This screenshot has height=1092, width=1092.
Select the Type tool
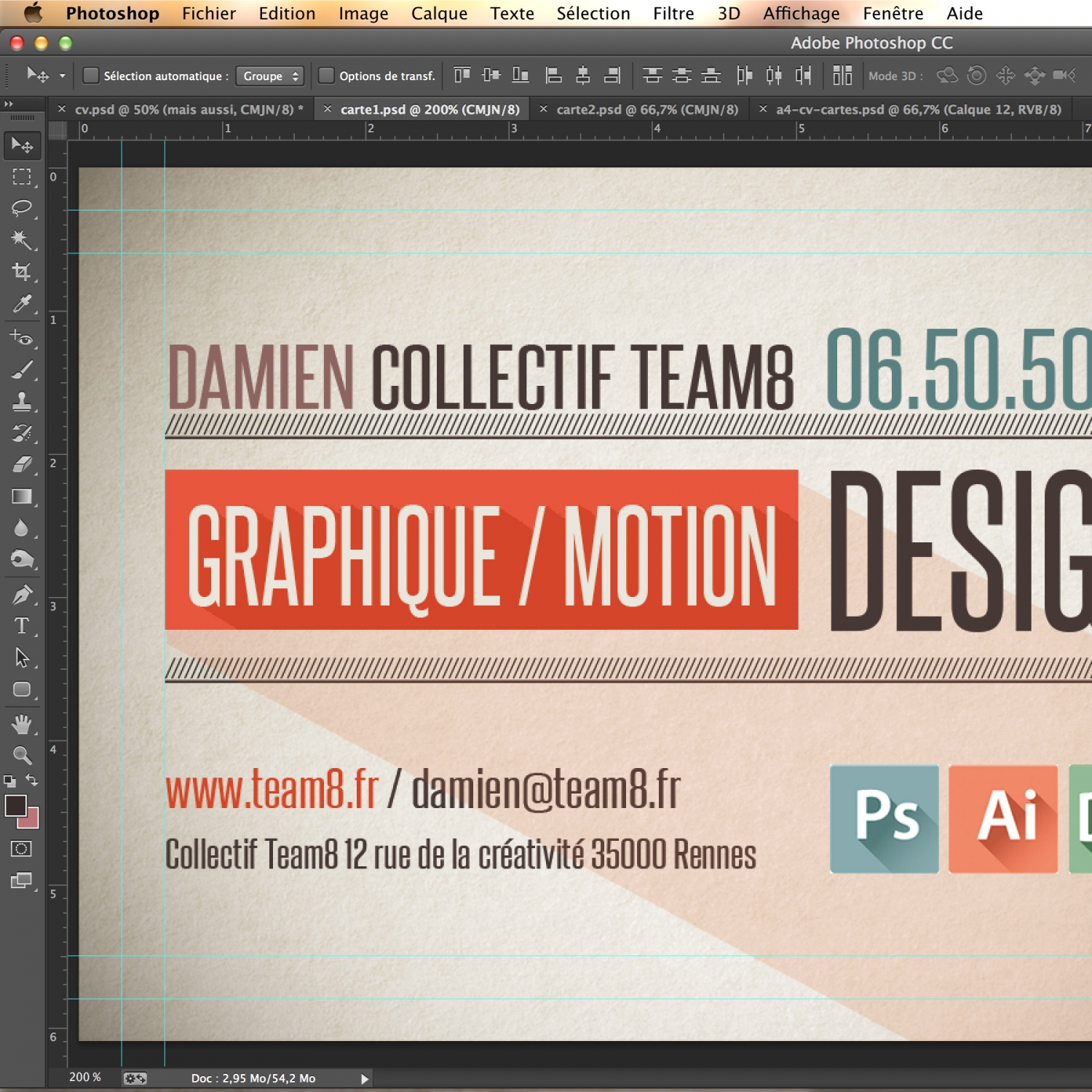pyautogui.click(x=22, y=626)
